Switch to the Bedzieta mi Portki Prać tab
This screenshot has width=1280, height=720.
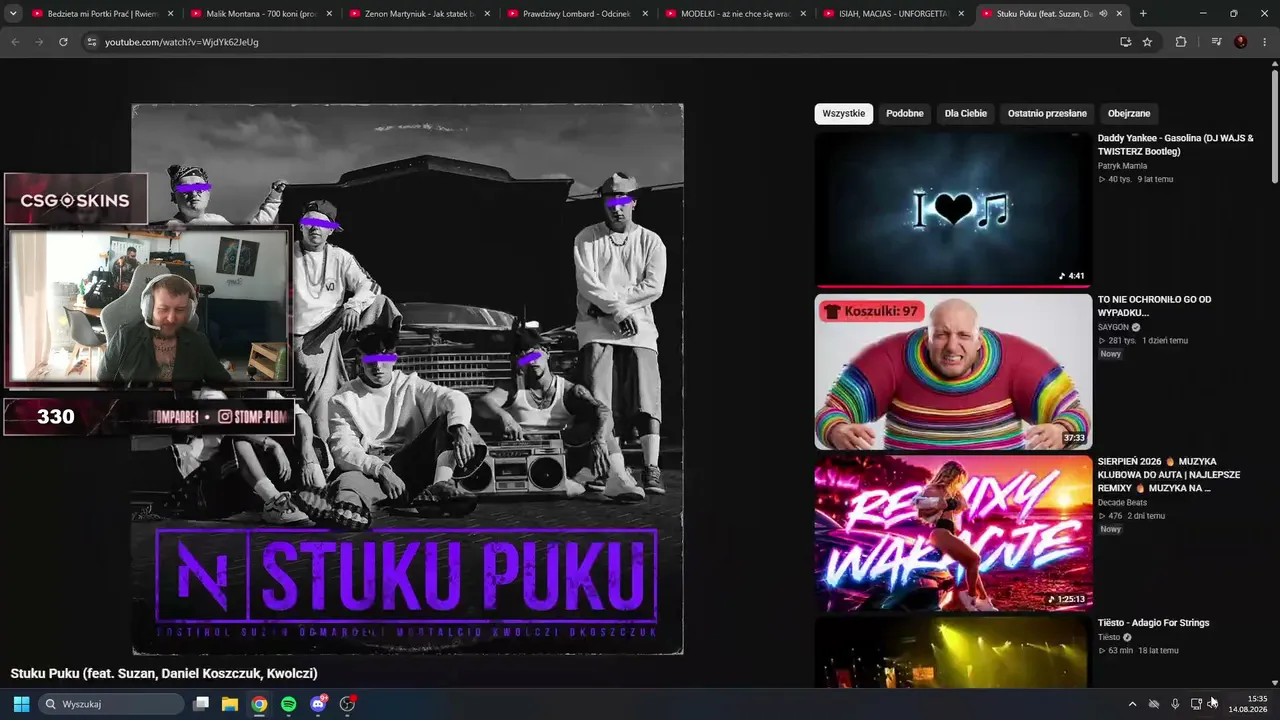[x=103, y=14]
